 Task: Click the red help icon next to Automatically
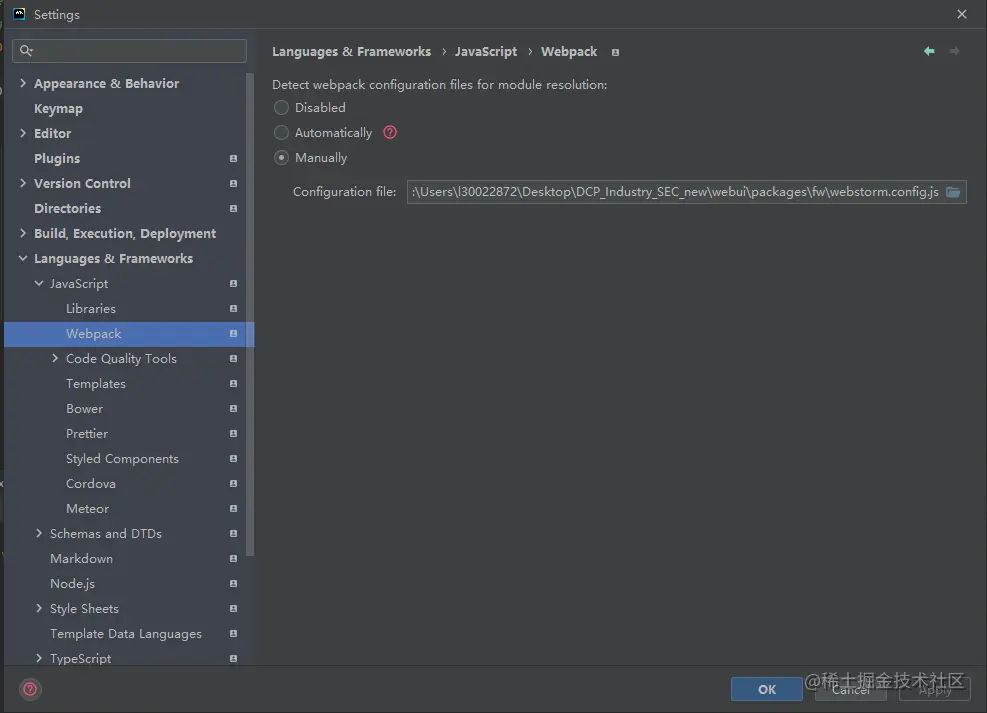(390, 132)
